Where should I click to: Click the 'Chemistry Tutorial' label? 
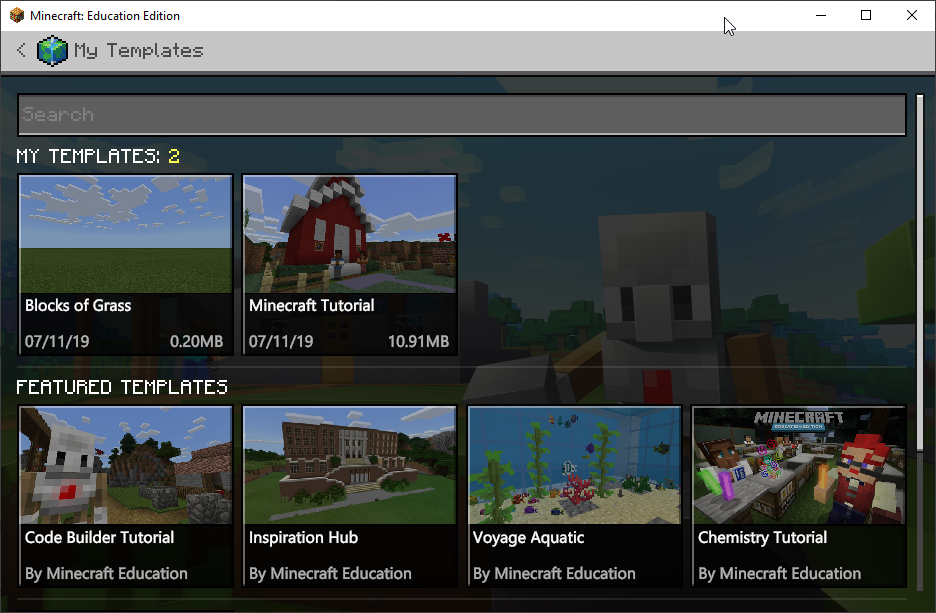coord(762,538)
